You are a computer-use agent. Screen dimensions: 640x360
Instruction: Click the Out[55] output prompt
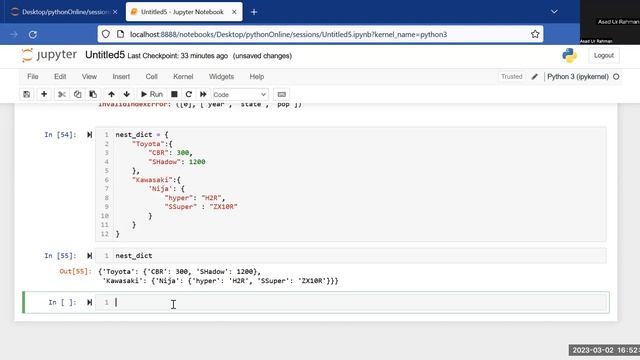(x=76, y=271)
